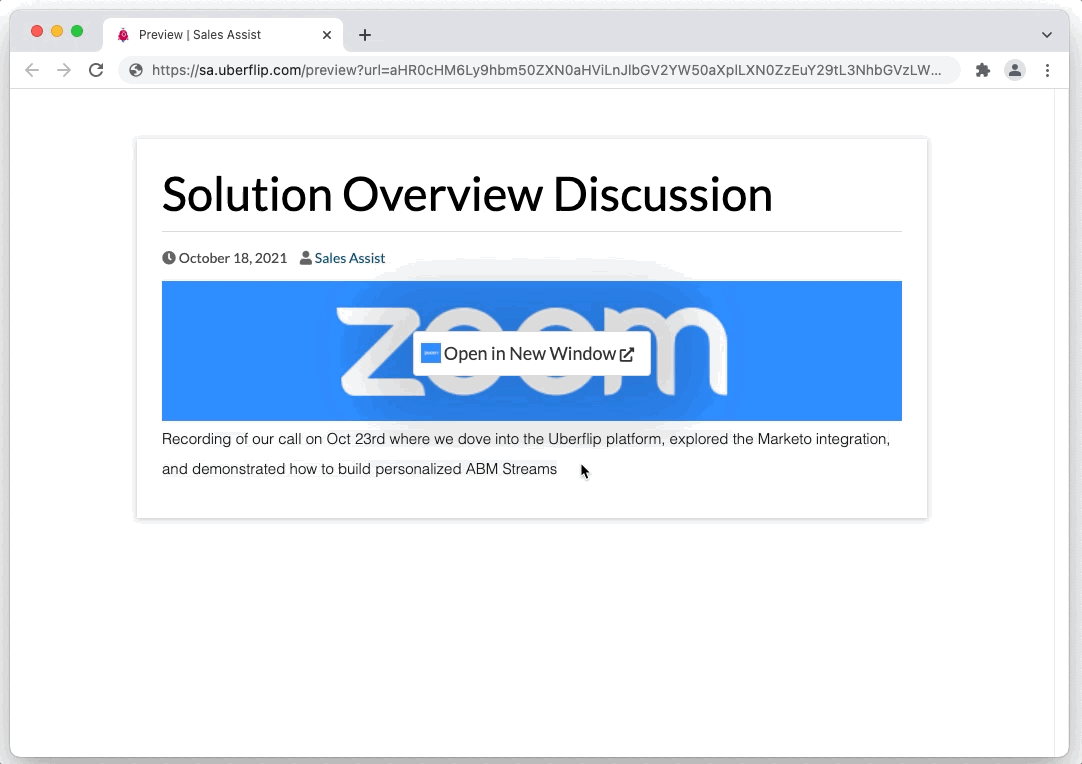Select the Preview | Sales Assist tab

[x=223, y=35]
